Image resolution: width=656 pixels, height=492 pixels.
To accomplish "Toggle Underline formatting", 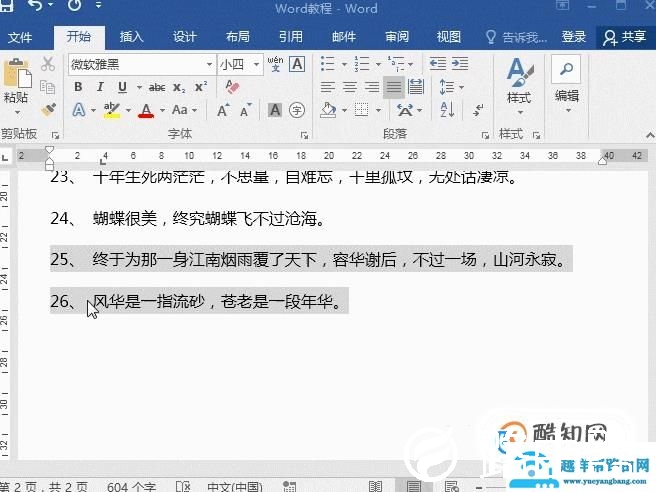I will click(122, 87).
